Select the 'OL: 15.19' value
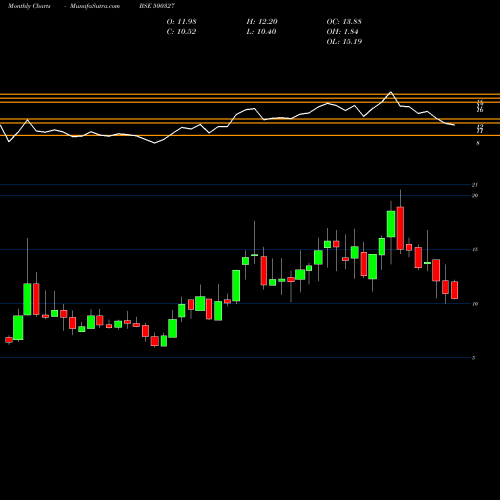500x500 pixels. 344,42
